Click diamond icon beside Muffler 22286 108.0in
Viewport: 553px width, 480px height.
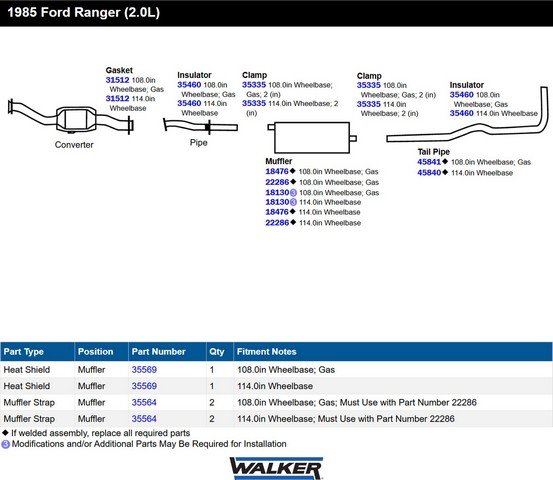click(293, 182)
